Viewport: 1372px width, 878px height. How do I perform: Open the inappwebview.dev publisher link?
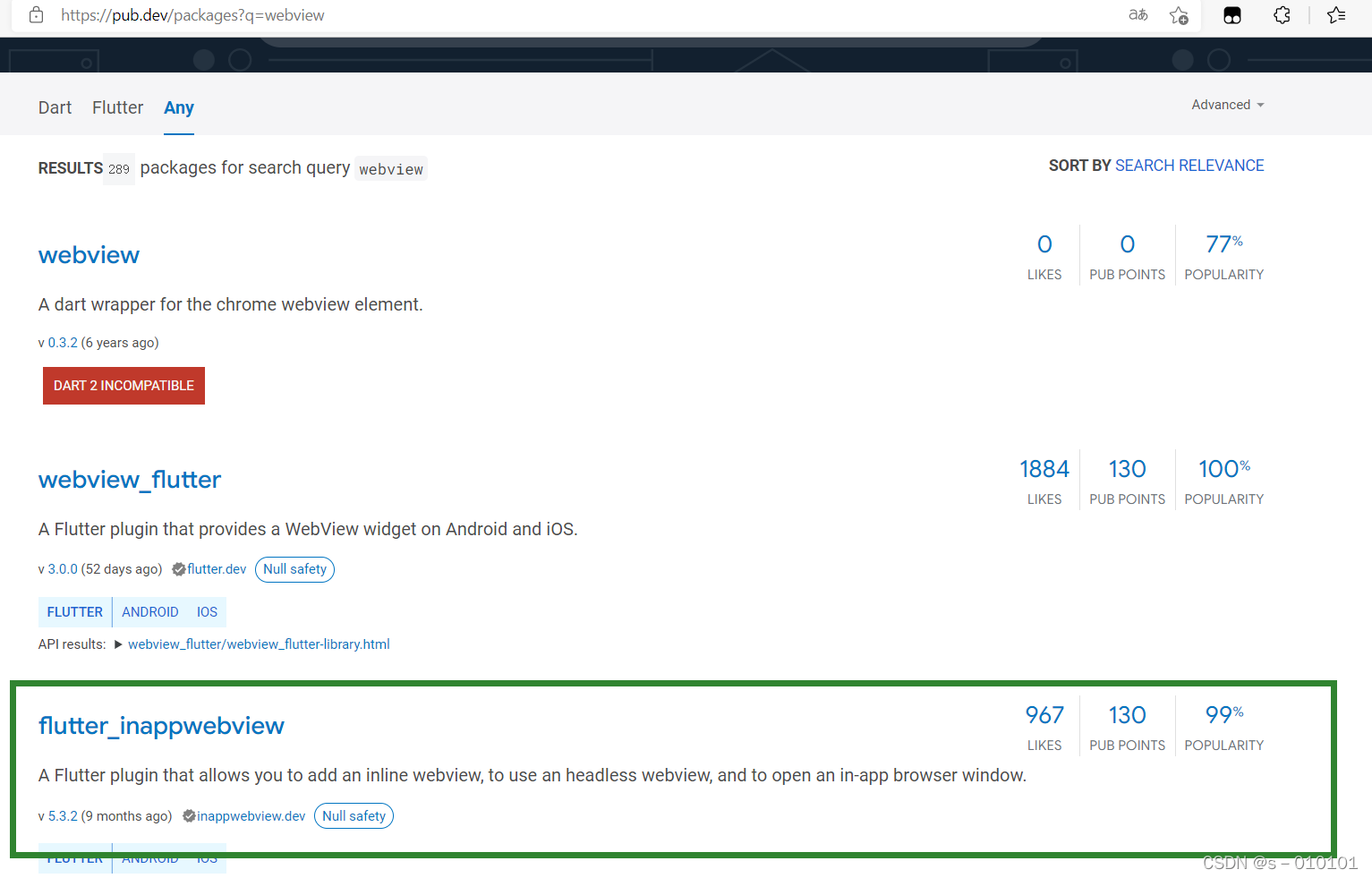pos(251,816)
